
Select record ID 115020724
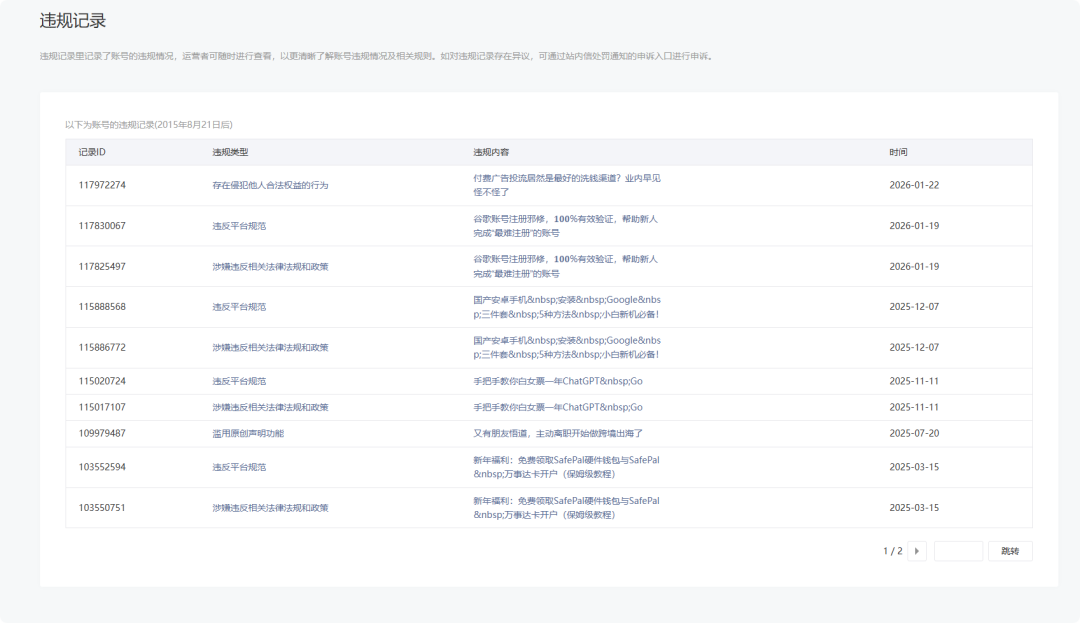point(102,381)
